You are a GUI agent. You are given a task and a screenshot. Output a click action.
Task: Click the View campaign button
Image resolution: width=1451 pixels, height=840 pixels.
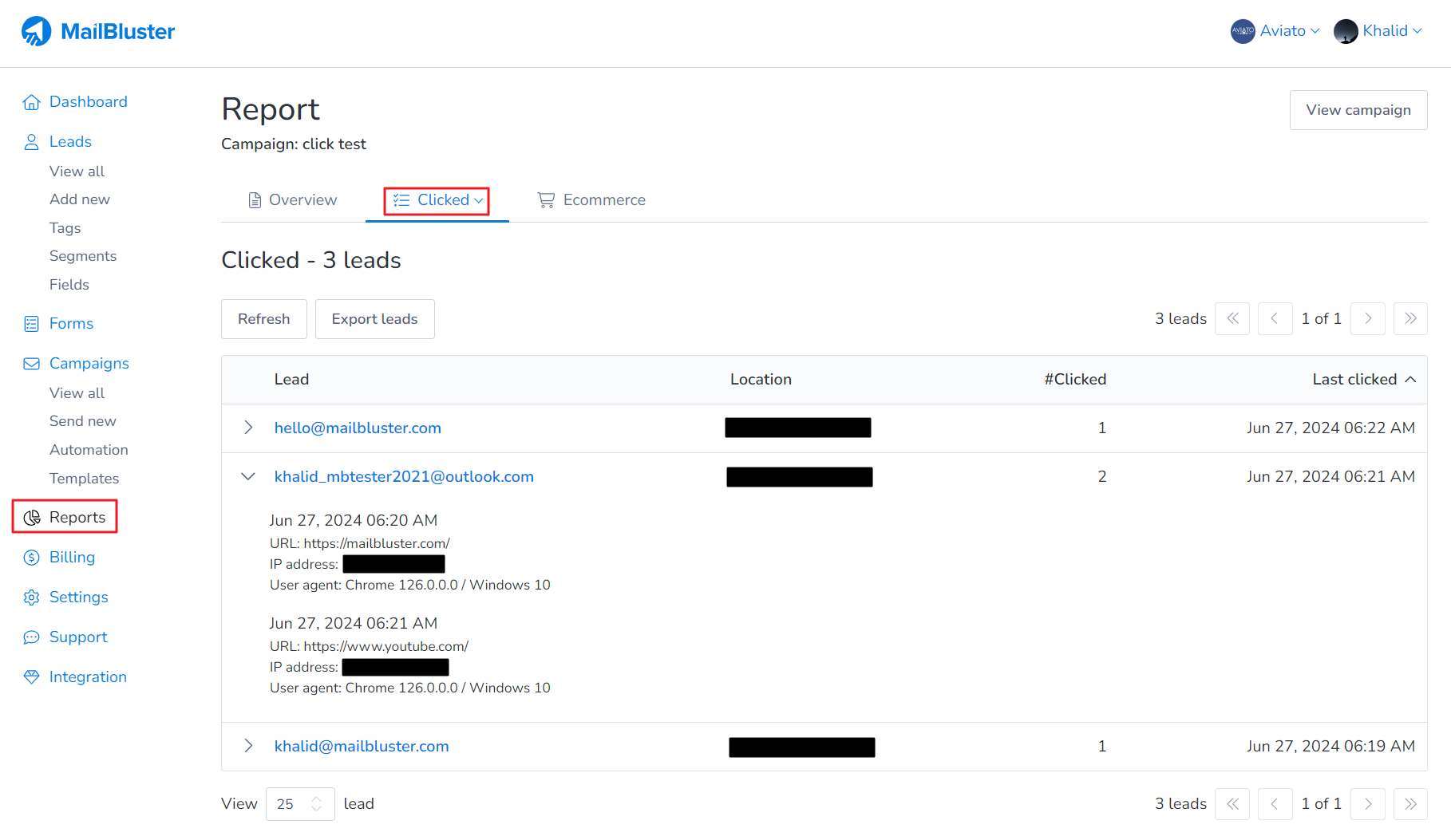click(1358, 110)
